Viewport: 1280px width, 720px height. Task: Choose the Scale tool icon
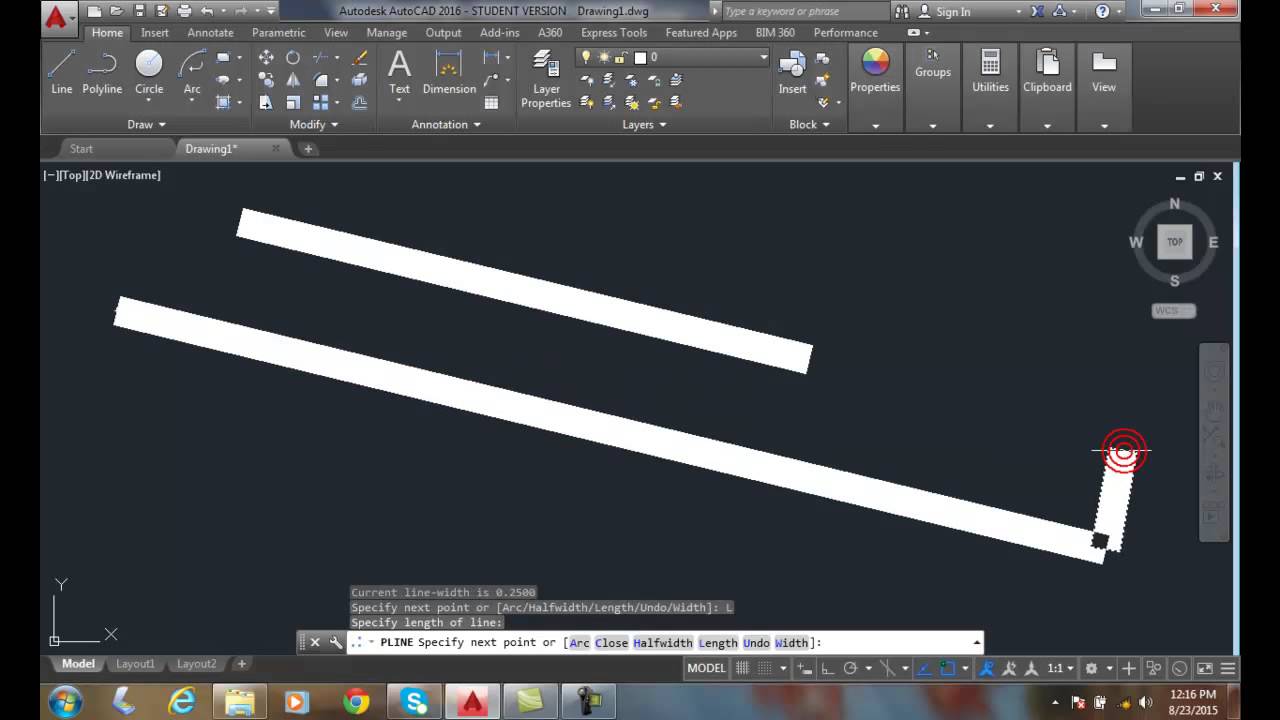coord(293,102)
